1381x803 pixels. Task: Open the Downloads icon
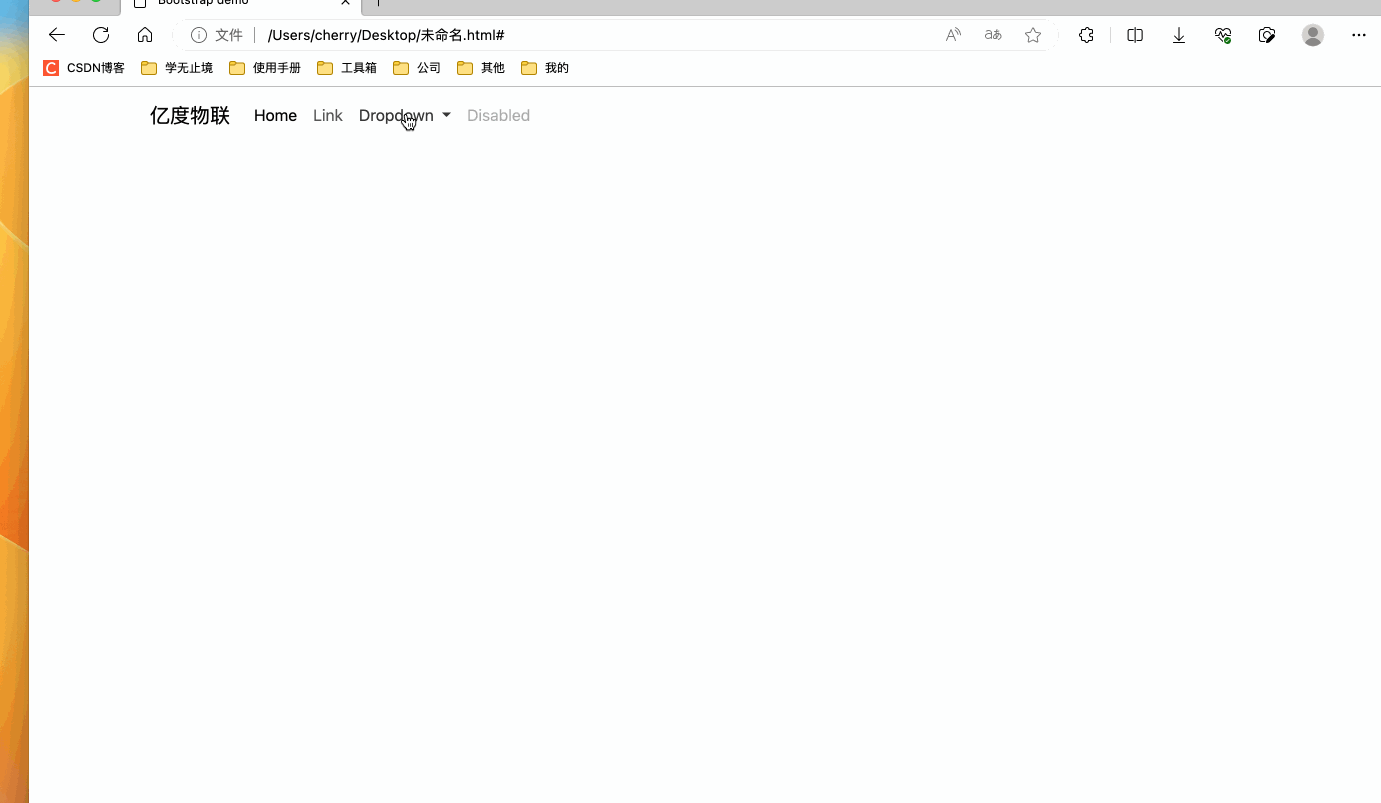click(1179, 35)
